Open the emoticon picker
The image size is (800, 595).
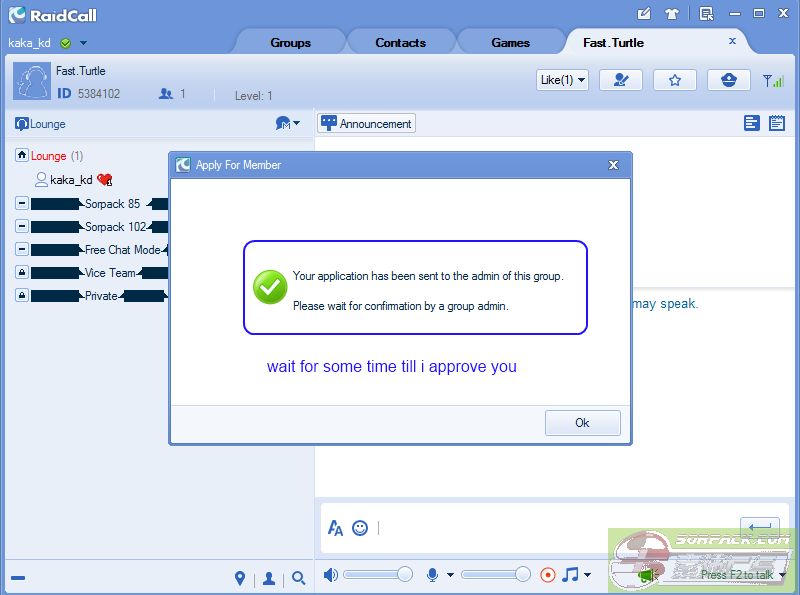point(360,528)
